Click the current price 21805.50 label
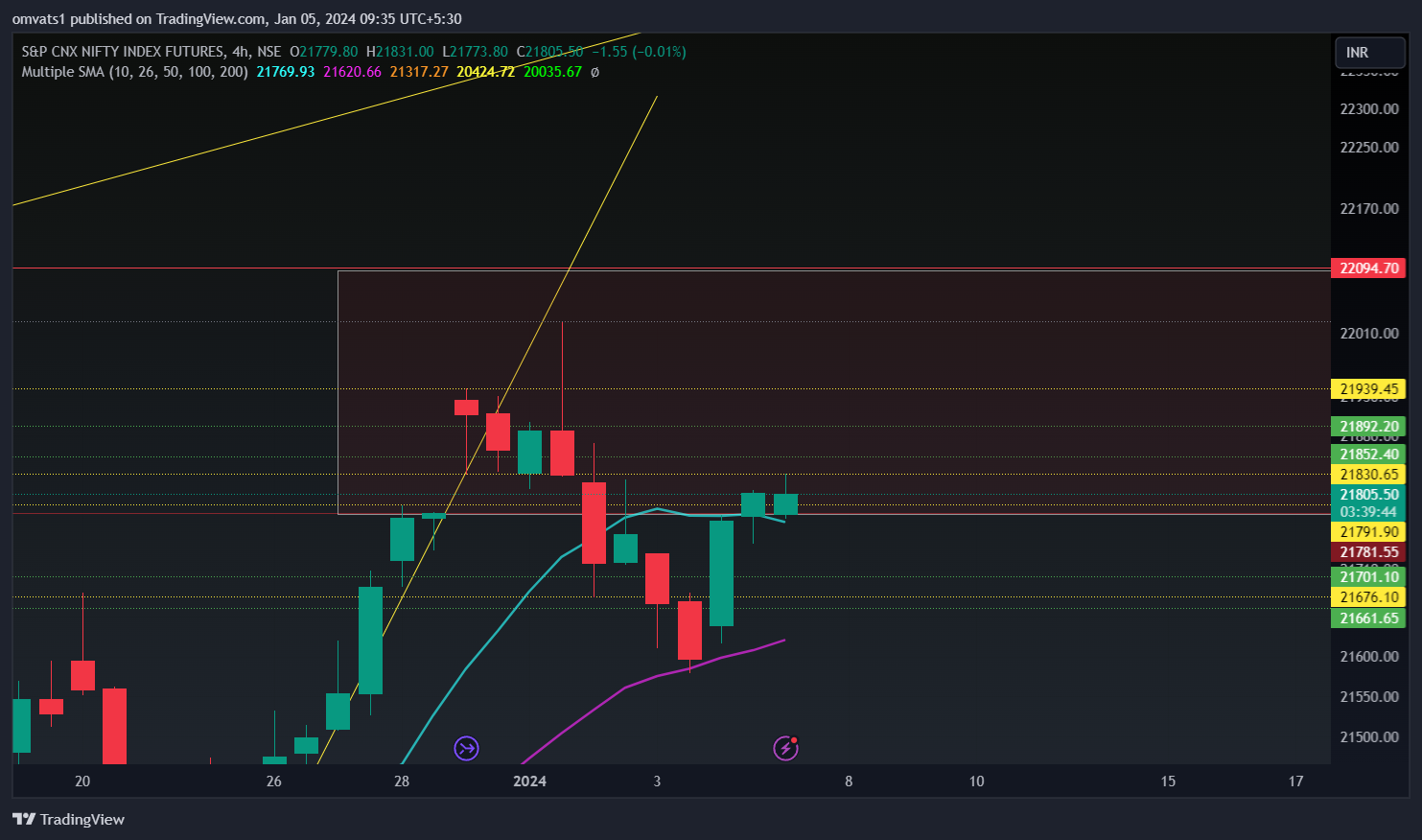The width and height of the screenshot is (1422, 840). tap(1368, 495)
